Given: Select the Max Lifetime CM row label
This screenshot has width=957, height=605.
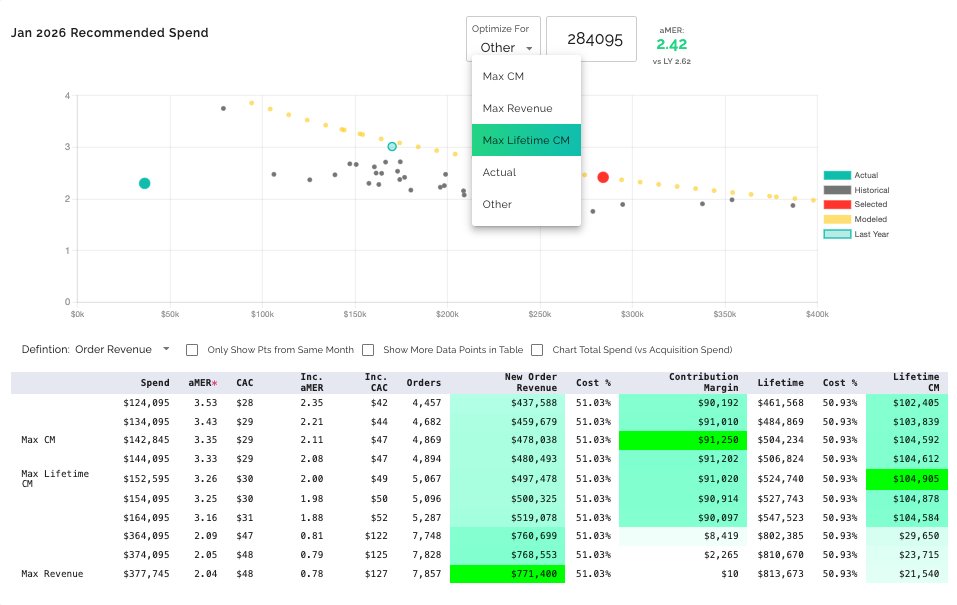Looking at the screenshot, I should (x=55, y=479).
